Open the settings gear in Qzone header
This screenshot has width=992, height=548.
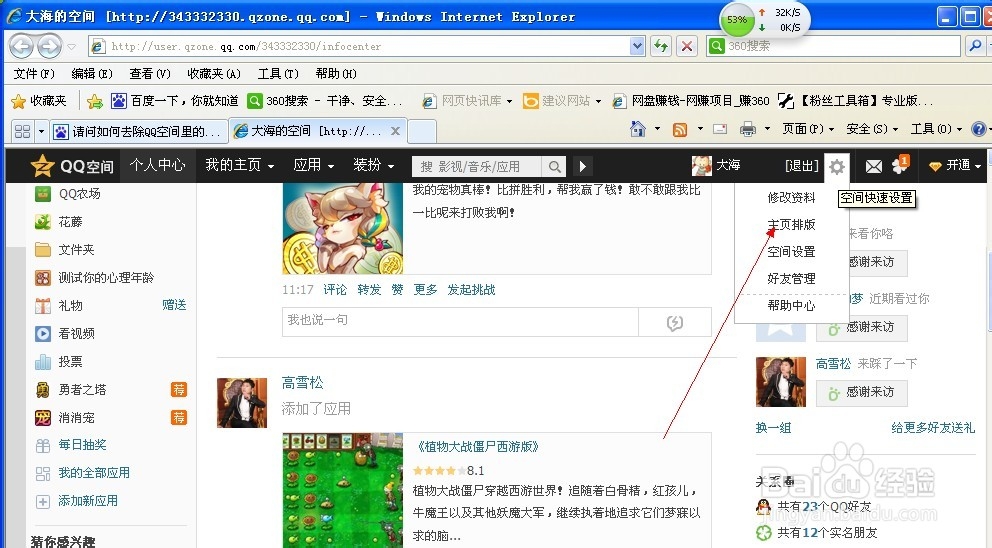coord(837,166)
